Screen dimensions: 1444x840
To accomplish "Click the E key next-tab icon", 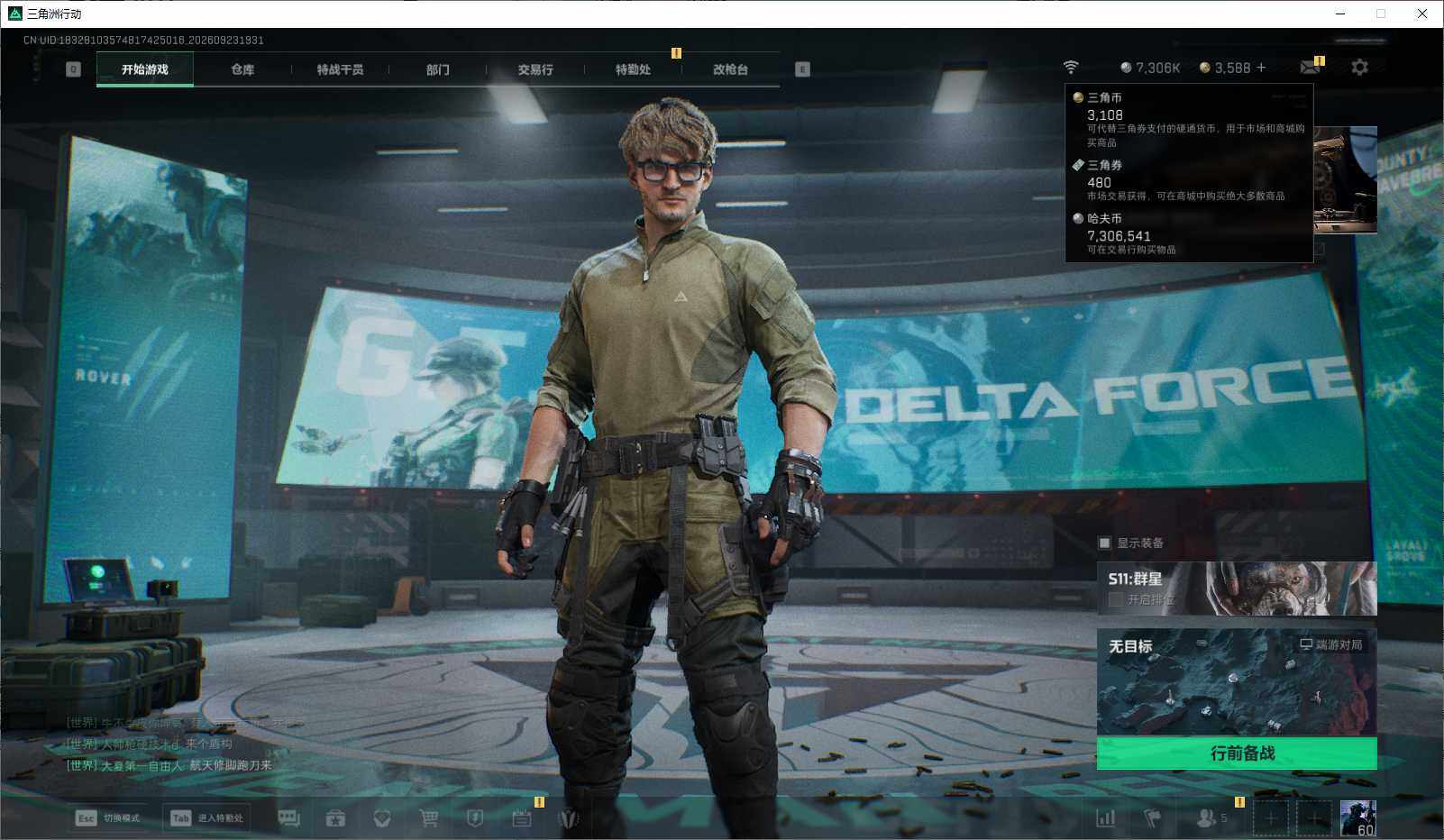I will click(802, 69).
